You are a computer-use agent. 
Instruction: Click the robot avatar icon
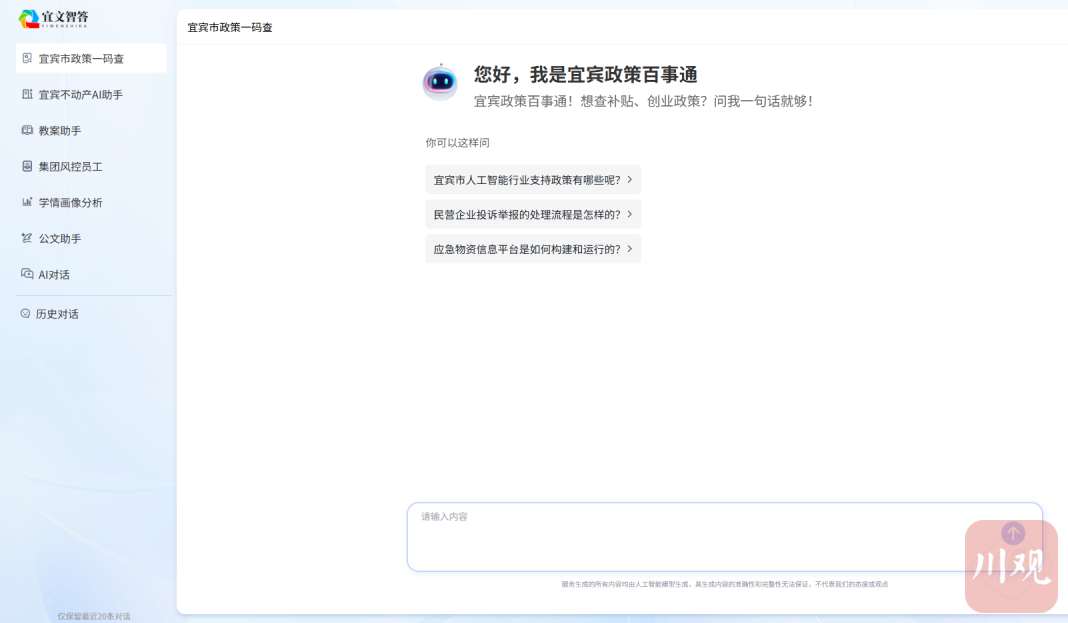[440, 82]
